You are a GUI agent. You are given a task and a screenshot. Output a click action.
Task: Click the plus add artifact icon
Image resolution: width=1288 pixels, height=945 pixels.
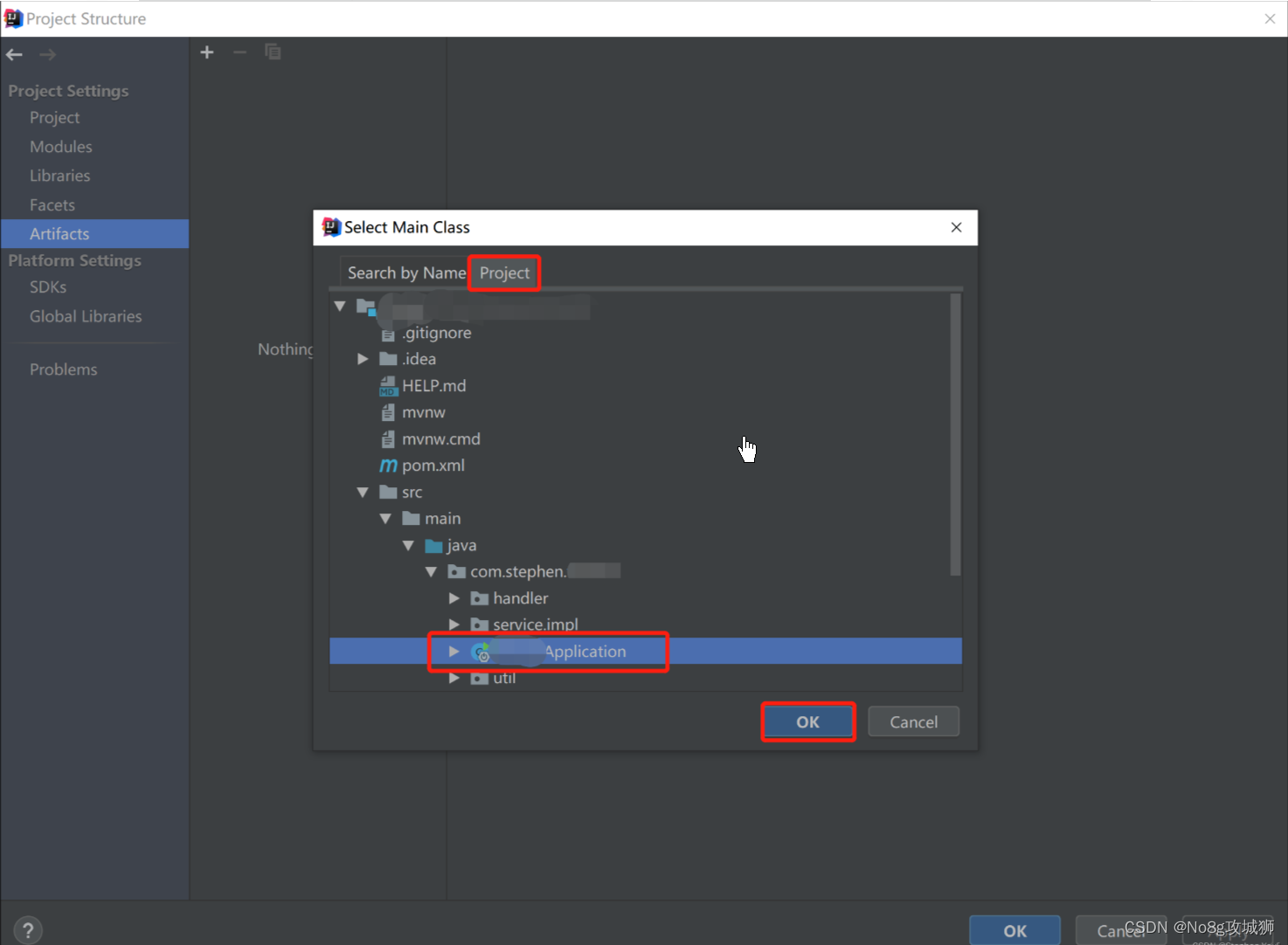[207, 52]
